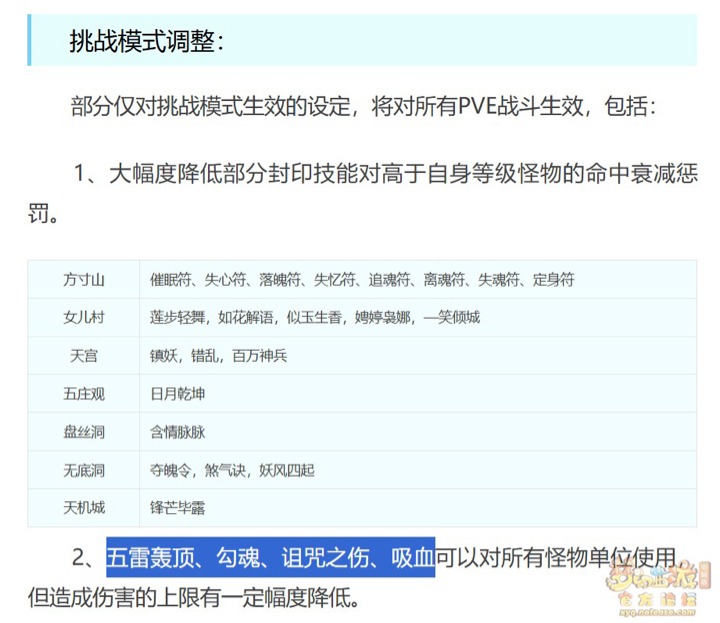The width and height of the screenshot is (720, 623).
Task: Click the cell starting 莲步轻舞
Action: (x=418, y=318)
